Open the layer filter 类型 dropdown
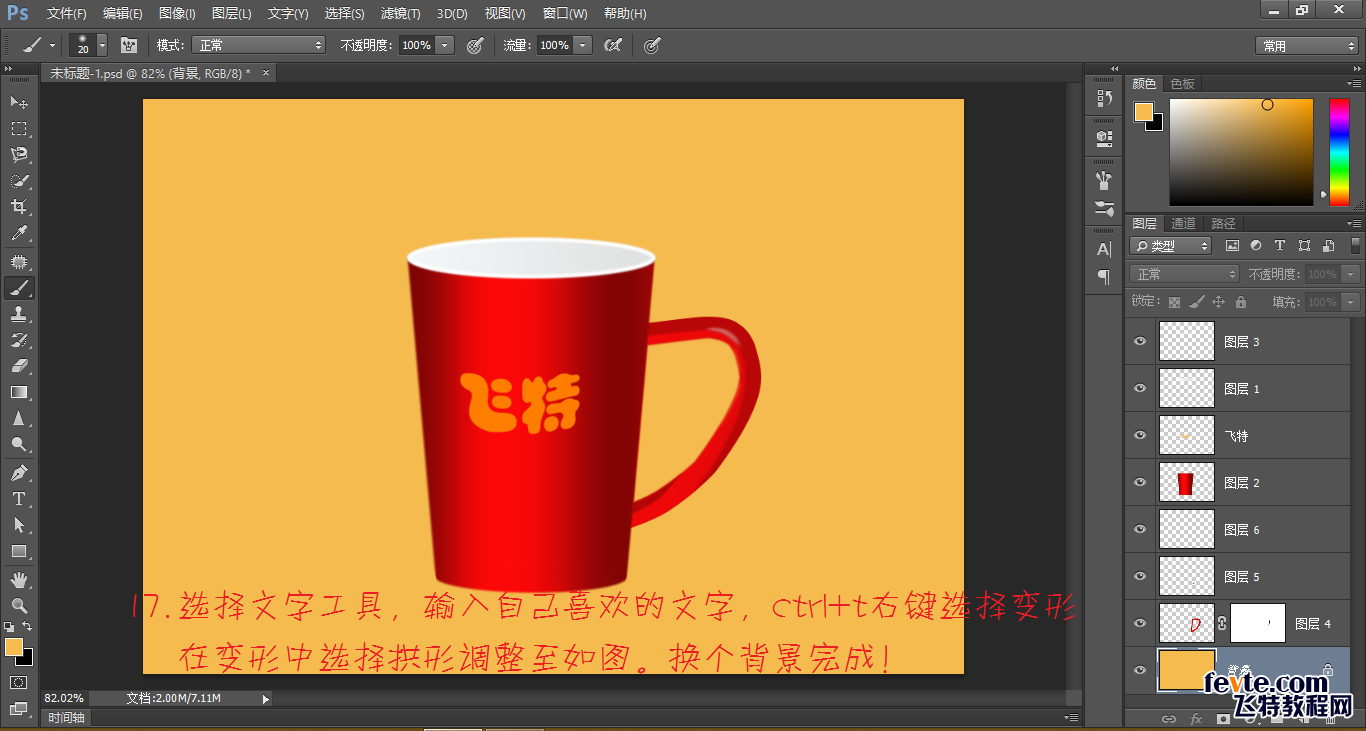Image resolution: width=1366 pixels, height=731 pixels. [1170, 245]
